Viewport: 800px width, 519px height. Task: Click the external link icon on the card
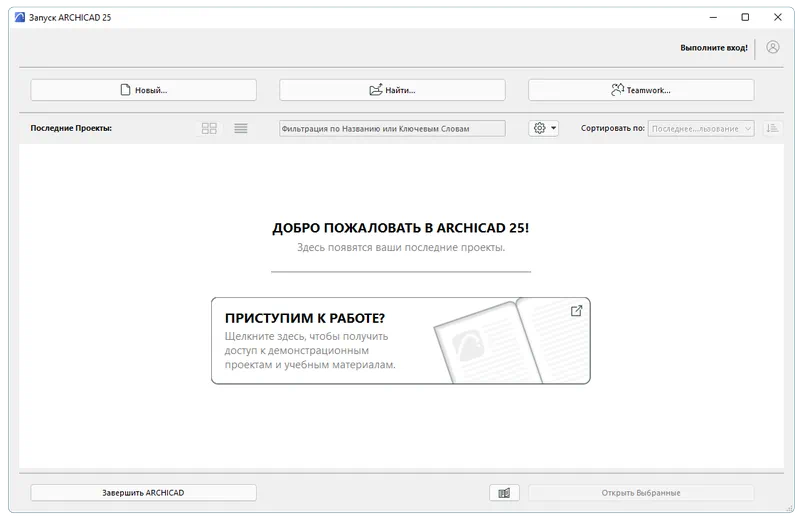click(576, 311)
